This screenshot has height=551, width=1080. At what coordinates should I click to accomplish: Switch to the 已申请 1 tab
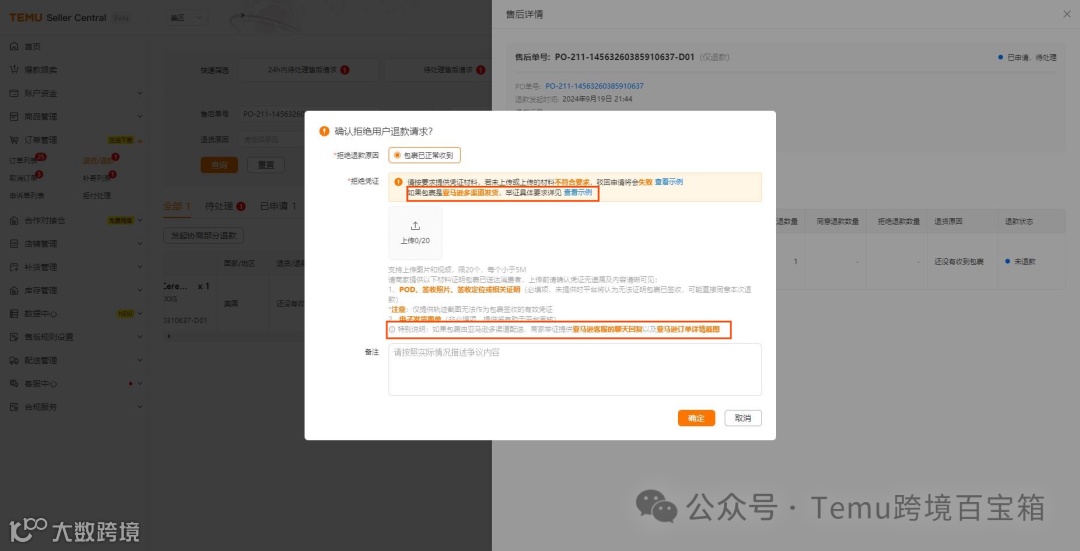coord(278,206)
